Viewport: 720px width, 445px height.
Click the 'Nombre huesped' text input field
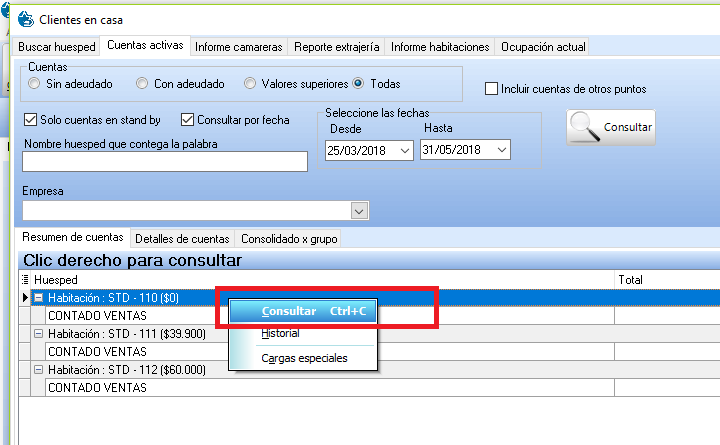click(x=165, y=162)
